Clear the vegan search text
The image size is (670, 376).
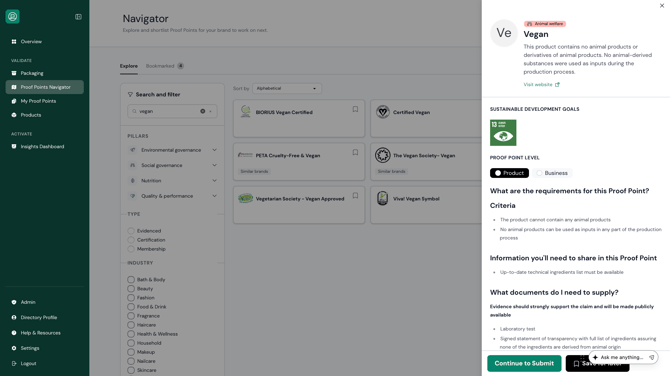203,111
